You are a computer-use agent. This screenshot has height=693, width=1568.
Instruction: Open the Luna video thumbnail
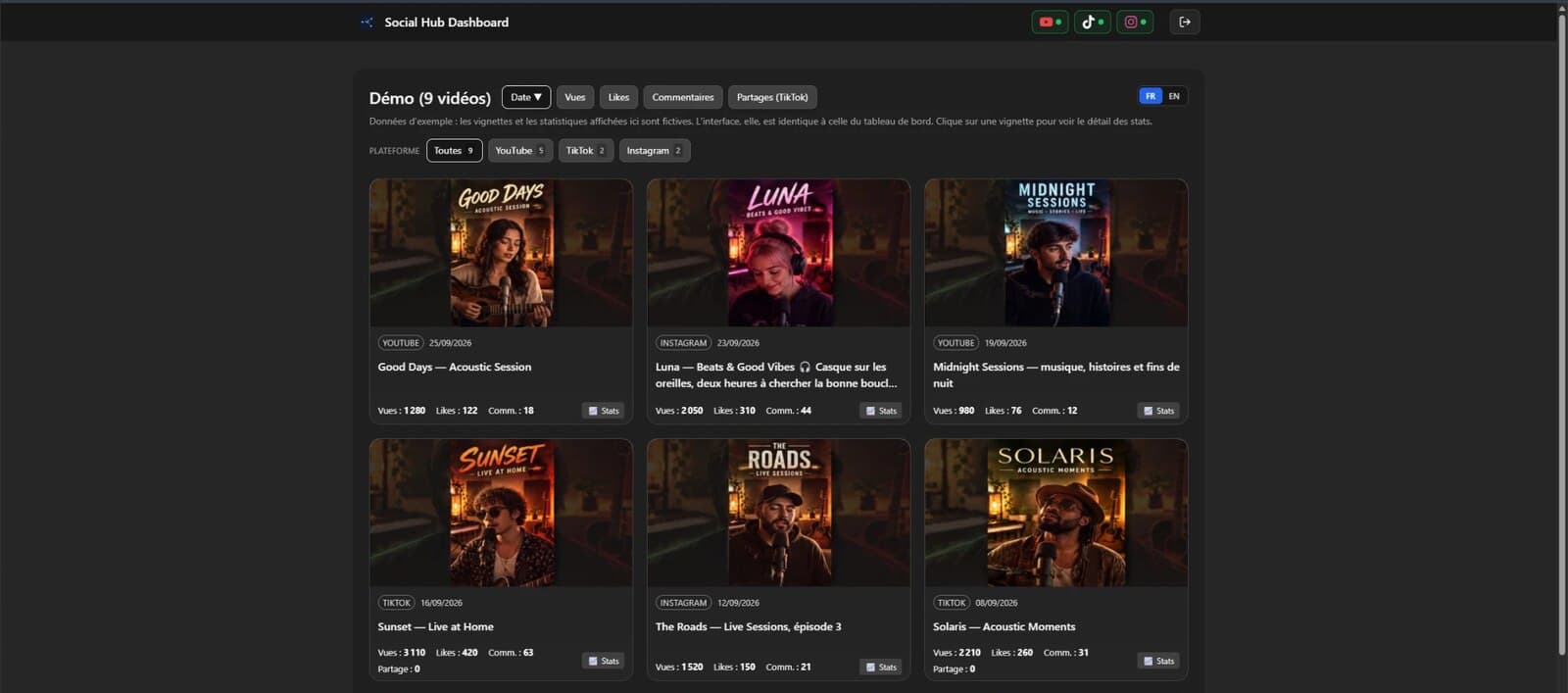click(779, 253)
